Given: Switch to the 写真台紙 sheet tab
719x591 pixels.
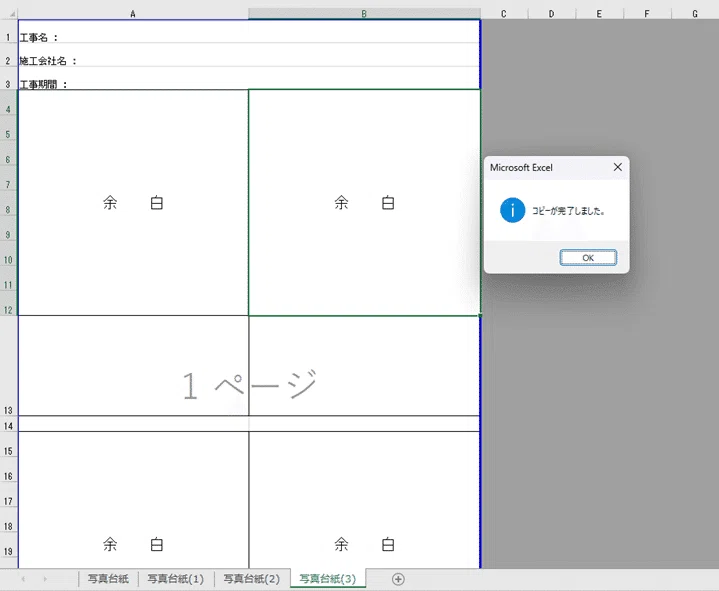Looking at the screenshot, I should point(108,579).
